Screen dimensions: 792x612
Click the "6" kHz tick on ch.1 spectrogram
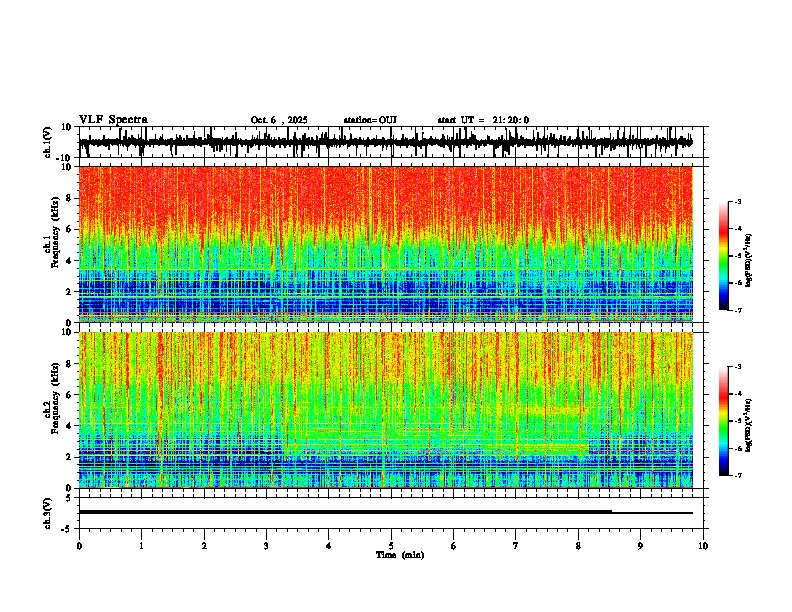click(x=69, y=229)
